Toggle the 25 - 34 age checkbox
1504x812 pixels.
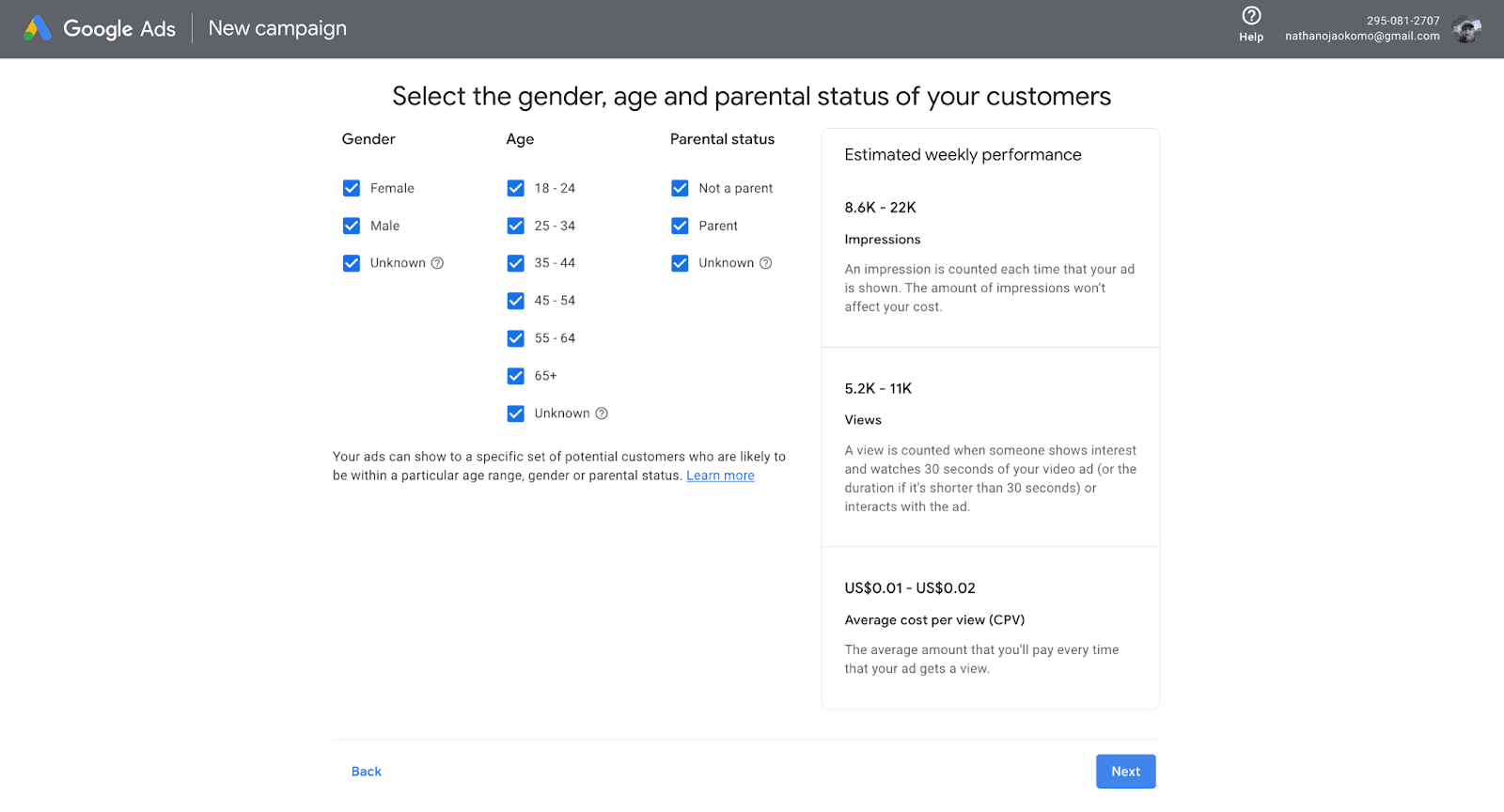[515, 226]
